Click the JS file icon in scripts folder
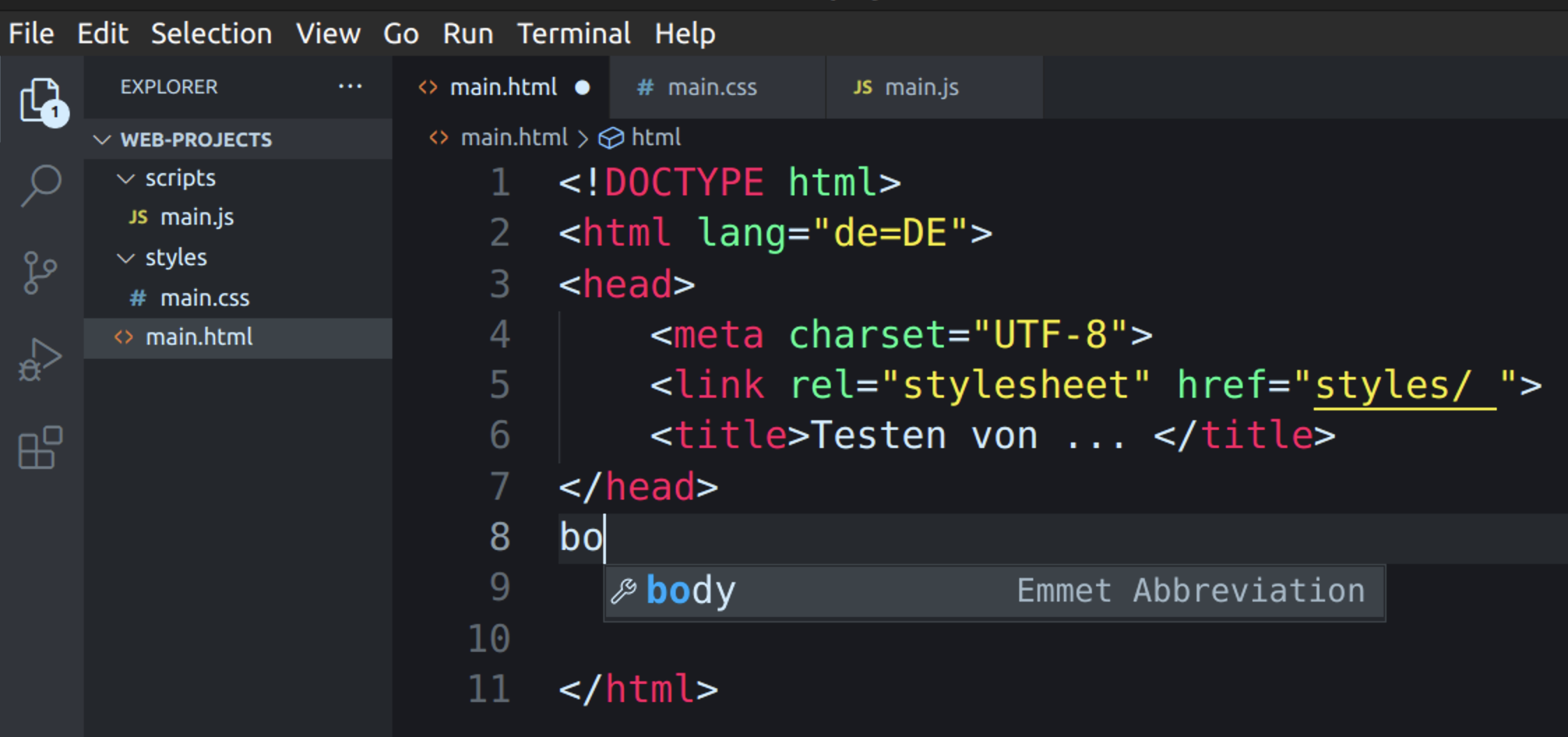 point(138,217)
